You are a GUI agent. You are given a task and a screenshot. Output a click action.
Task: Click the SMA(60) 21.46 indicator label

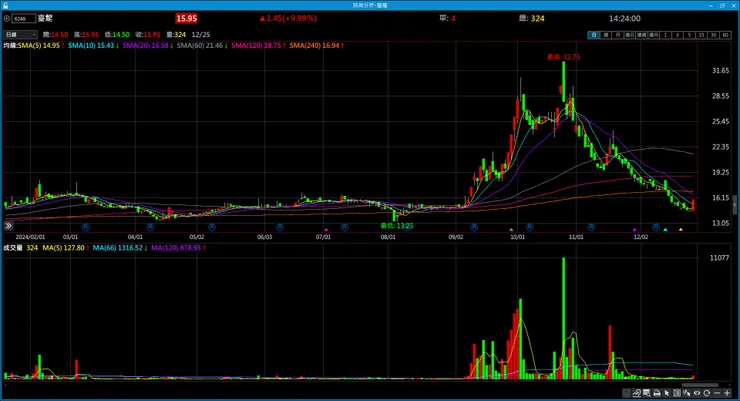point(202,45)
